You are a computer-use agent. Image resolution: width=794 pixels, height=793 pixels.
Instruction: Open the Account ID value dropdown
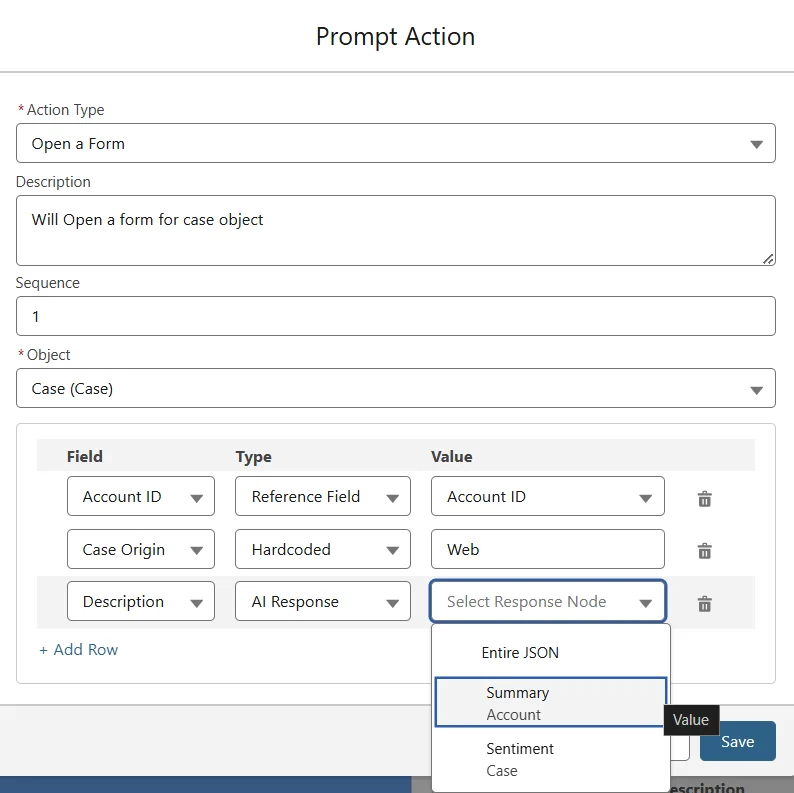tap(547, 497)
